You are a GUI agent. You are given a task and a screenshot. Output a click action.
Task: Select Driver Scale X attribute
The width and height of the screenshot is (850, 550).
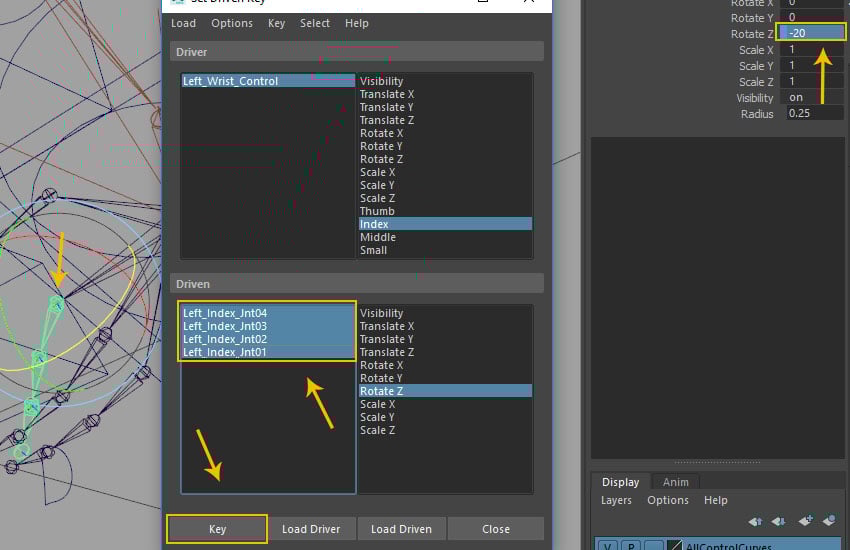(445, 172)
